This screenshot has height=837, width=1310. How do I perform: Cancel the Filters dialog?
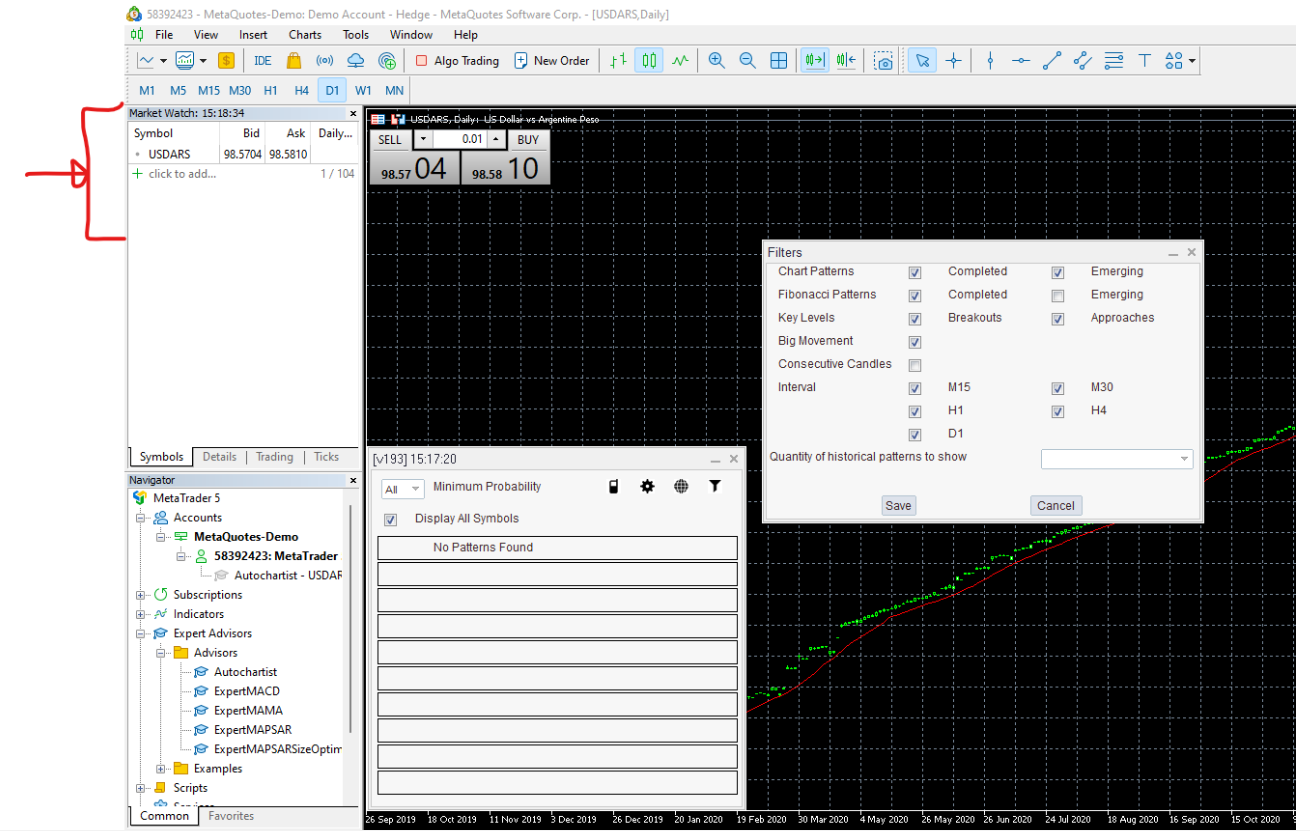pyautogui.click(x=1056, y=506)
